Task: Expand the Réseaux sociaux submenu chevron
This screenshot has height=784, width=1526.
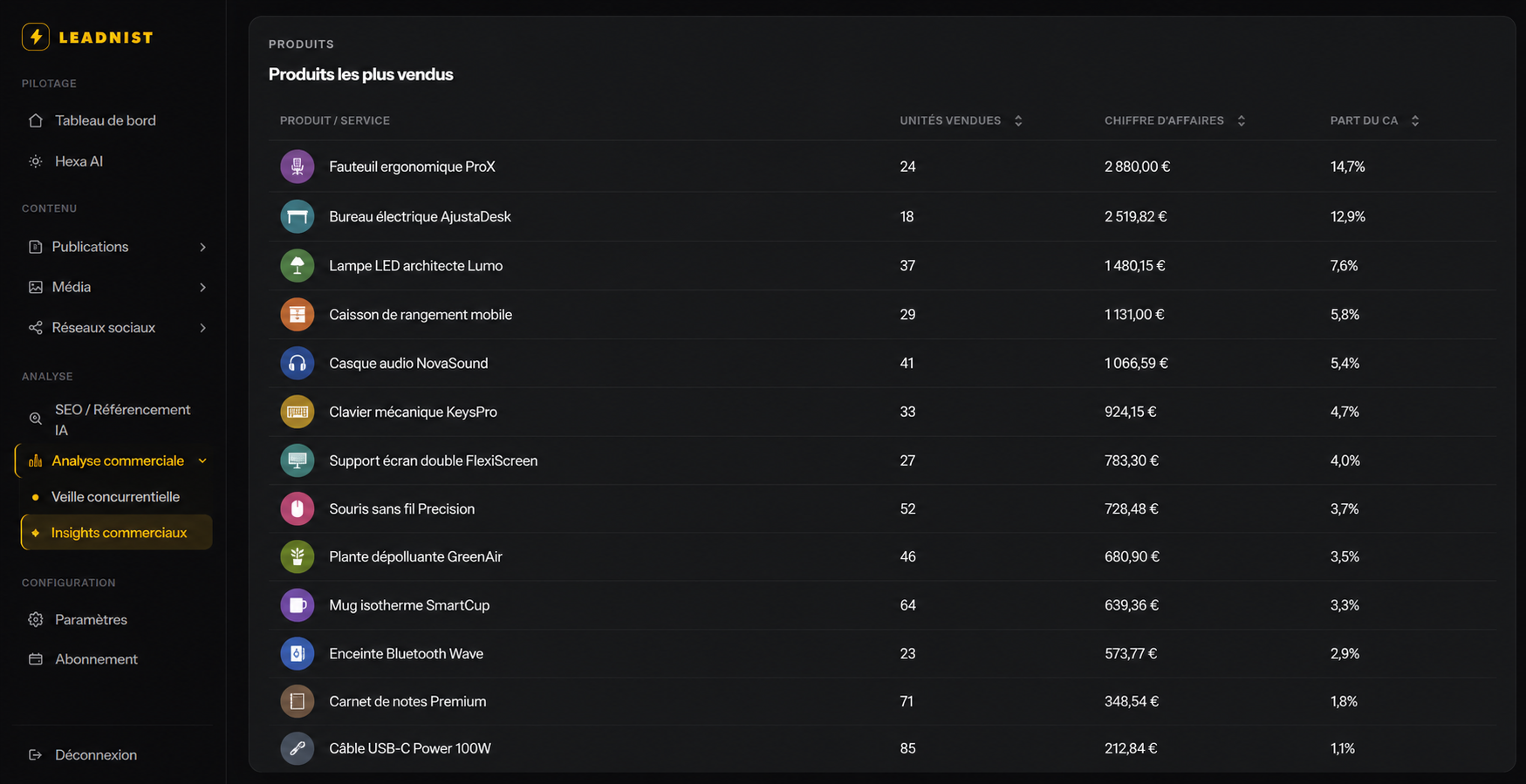Action: click(x=202, y=328)
